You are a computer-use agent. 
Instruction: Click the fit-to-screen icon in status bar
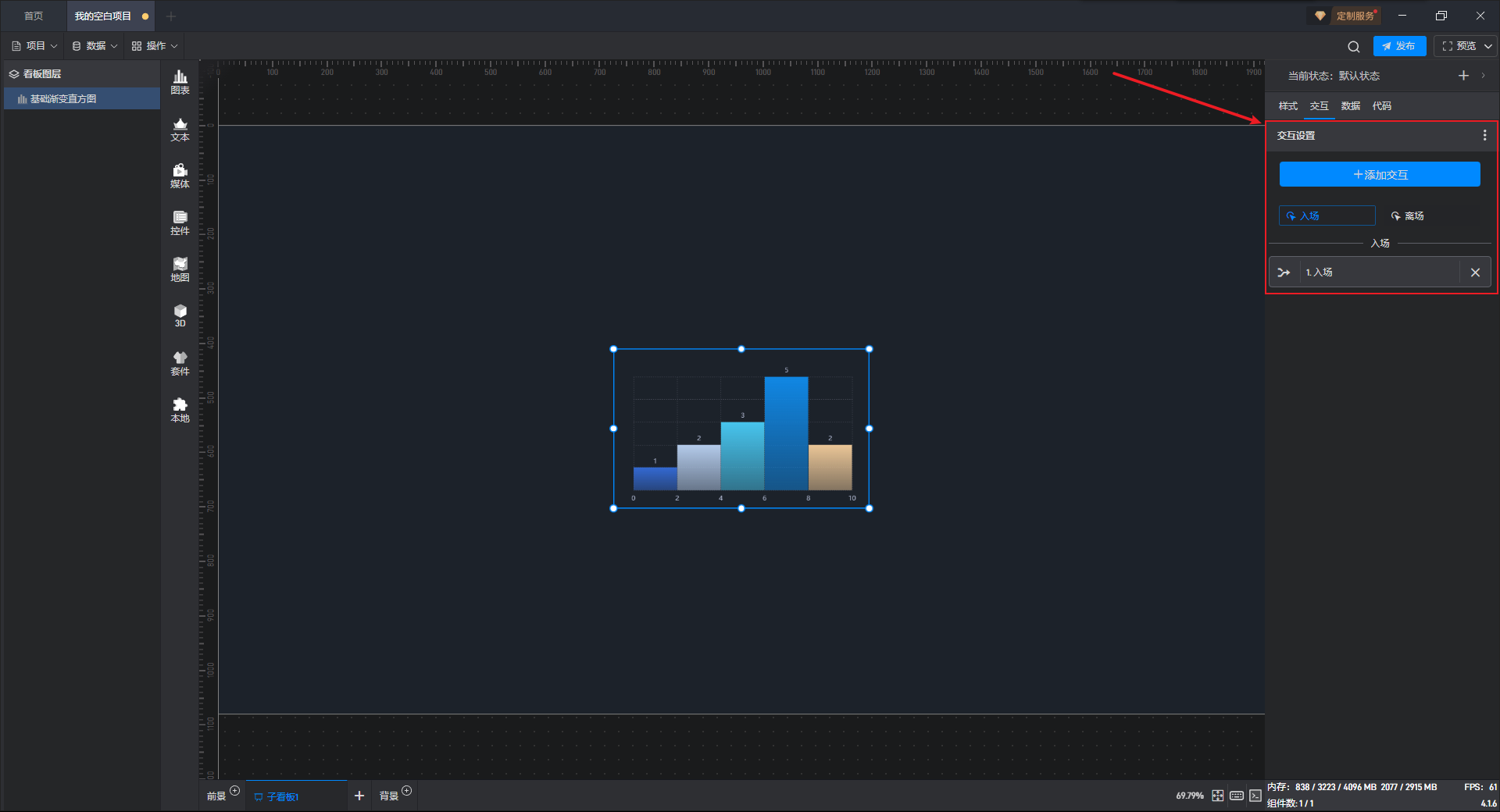coord(1218,796)
